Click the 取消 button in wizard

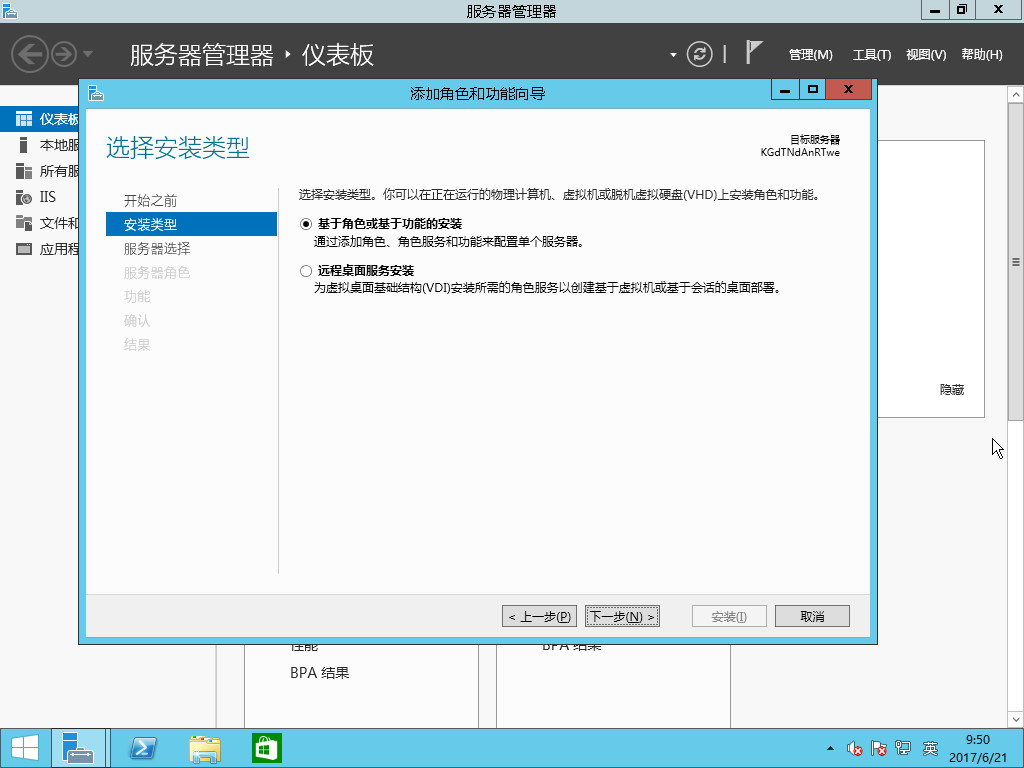812,617
